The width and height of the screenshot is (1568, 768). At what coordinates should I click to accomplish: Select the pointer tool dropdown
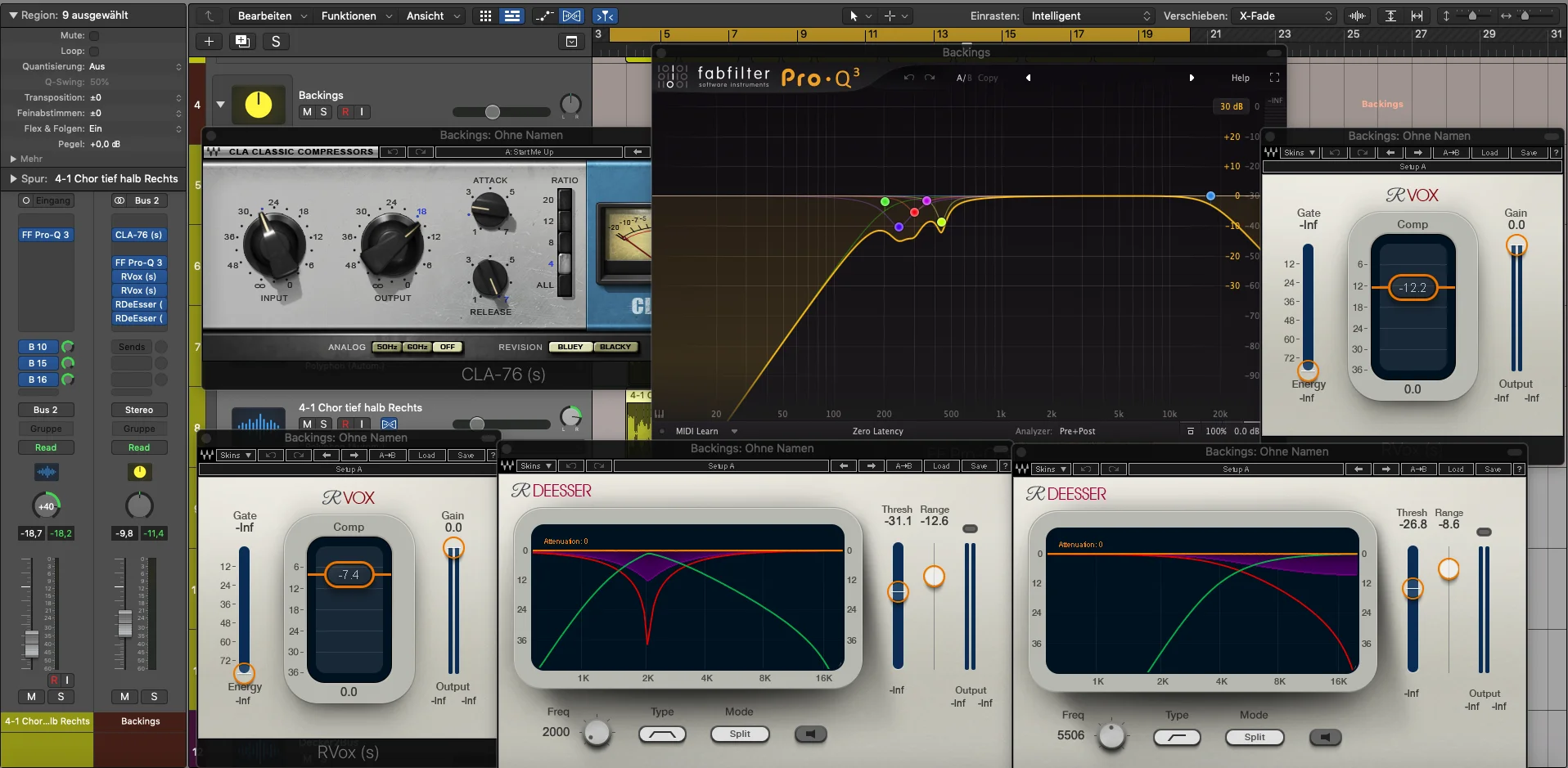pos(858,16)
